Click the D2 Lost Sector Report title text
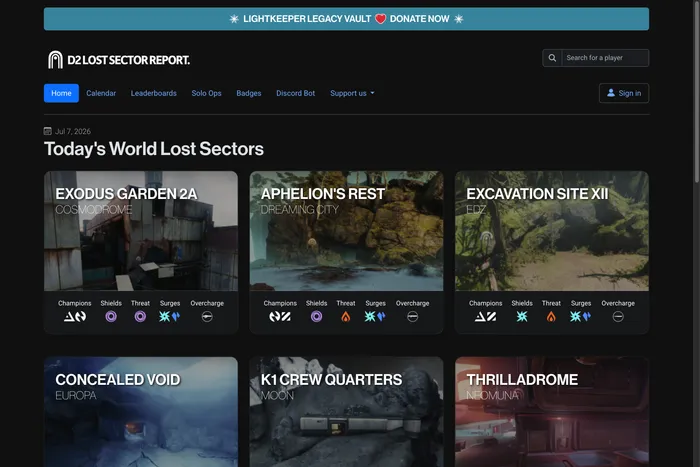The height and width of the screenshot is (467, 700). [129, 60]
